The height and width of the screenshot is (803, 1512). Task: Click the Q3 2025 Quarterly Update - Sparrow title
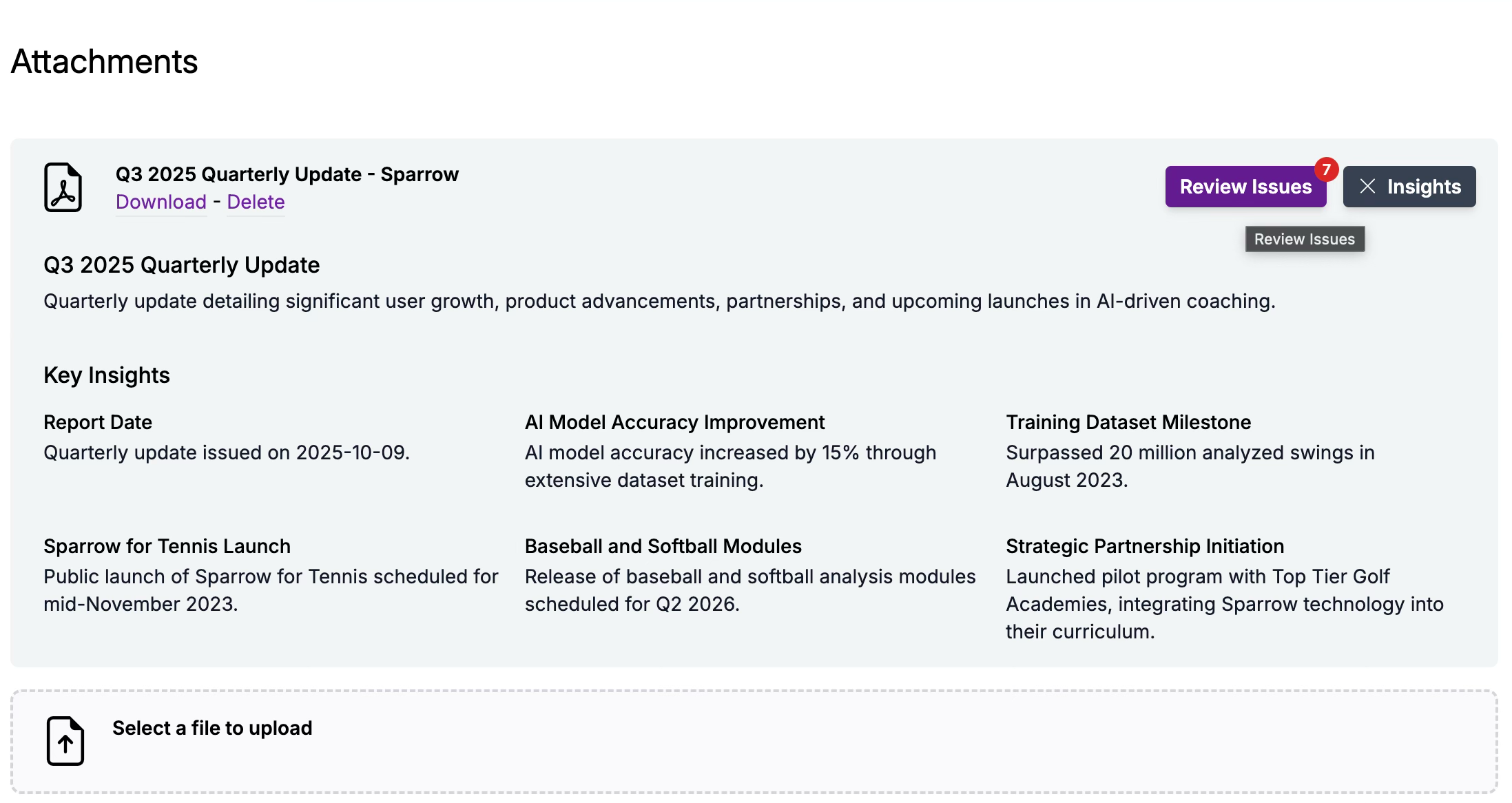click(x=287, y=174)
